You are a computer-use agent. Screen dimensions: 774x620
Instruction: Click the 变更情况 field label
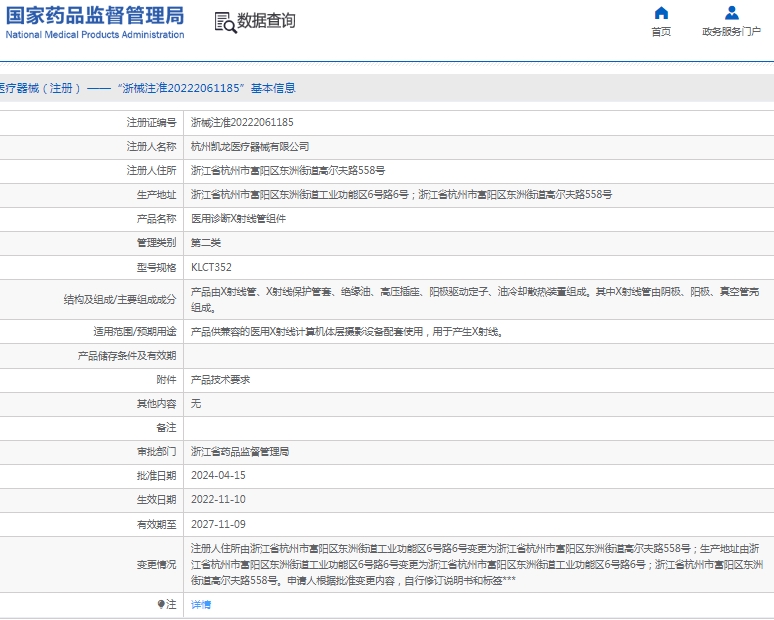(x=156, y=564)
